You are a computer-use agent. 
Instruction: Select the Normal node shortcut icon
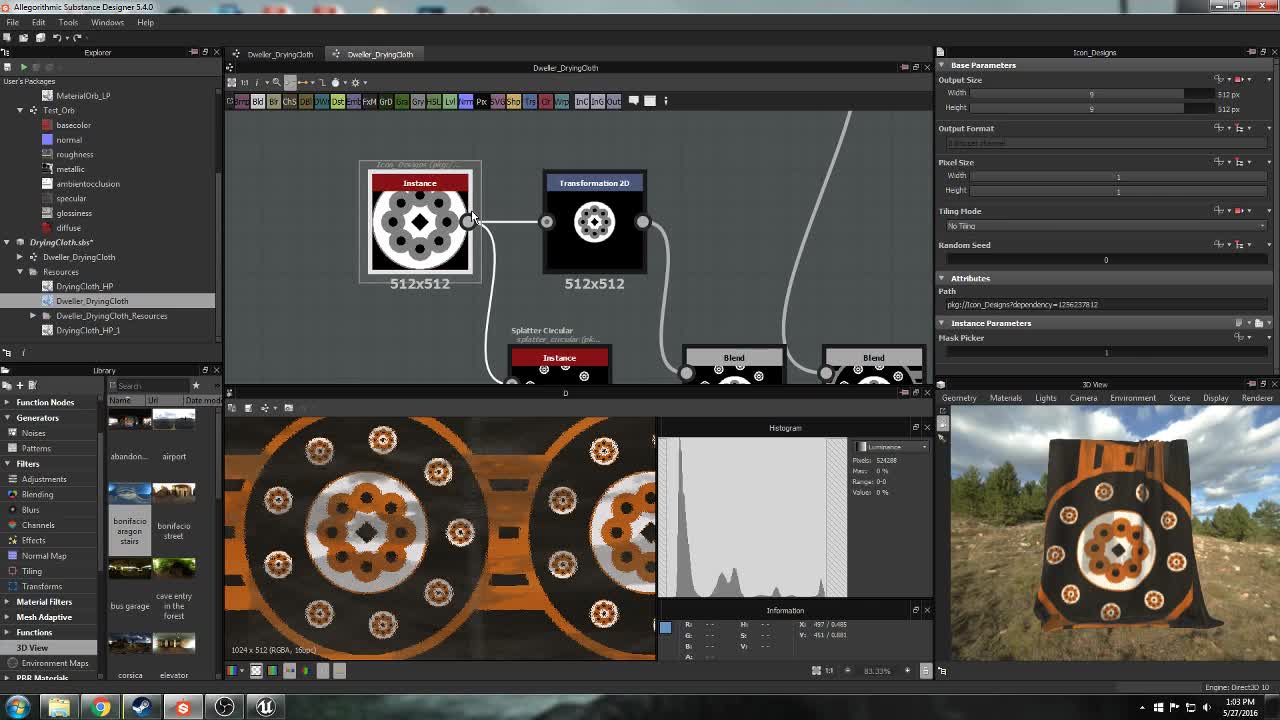465,101
